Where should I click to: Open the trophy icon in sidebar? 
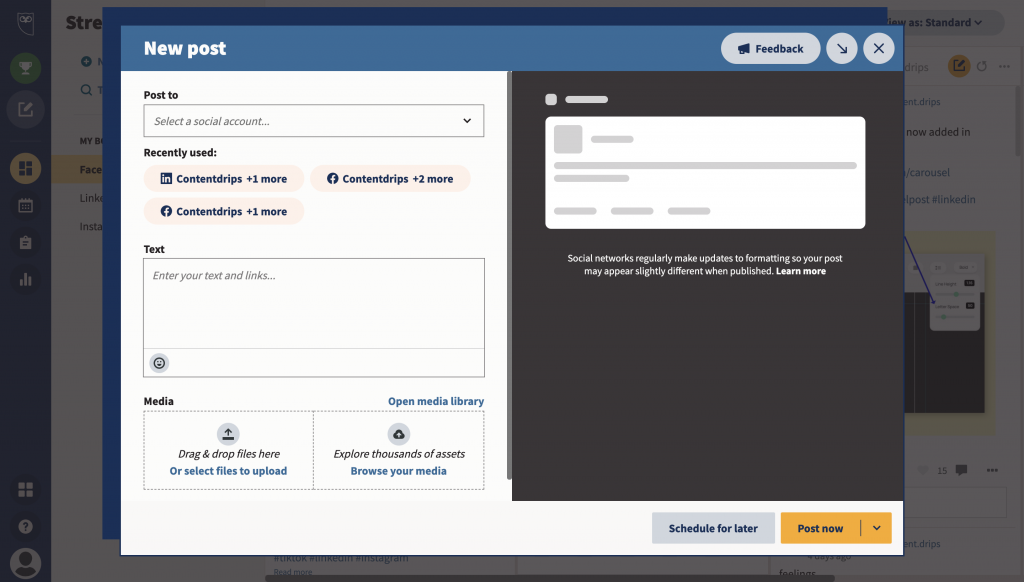click(25, 68)
